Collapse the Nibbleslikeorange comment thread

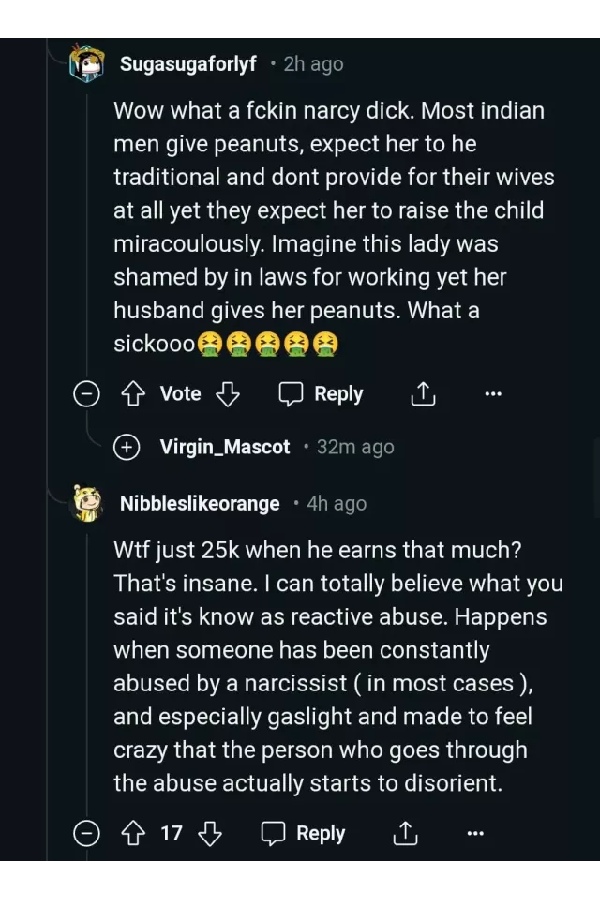pos(87,833)
